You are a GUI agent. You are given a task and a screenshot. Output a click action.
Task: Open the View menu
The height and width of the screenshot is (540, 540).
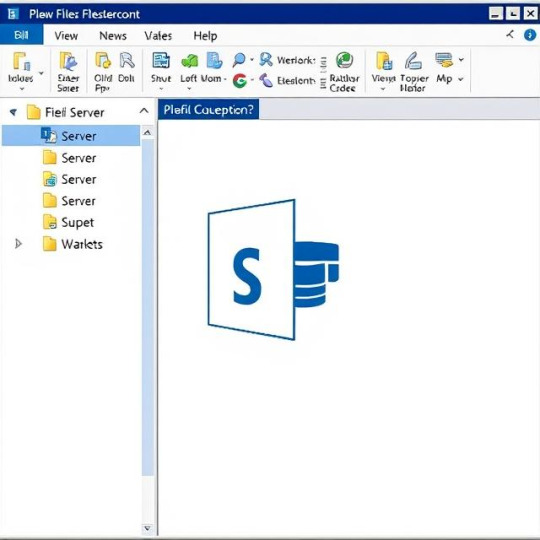click(66, 36)
